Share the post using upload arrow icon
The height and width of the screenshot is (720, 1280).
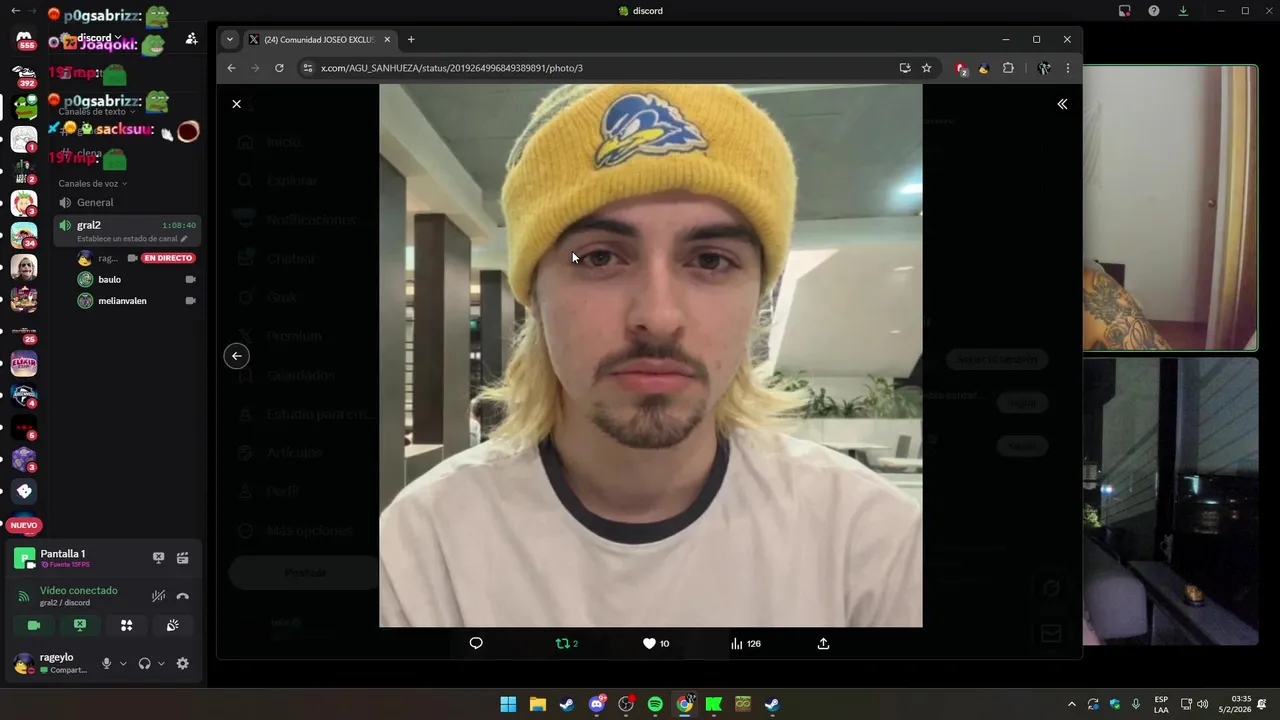(823, 643)
